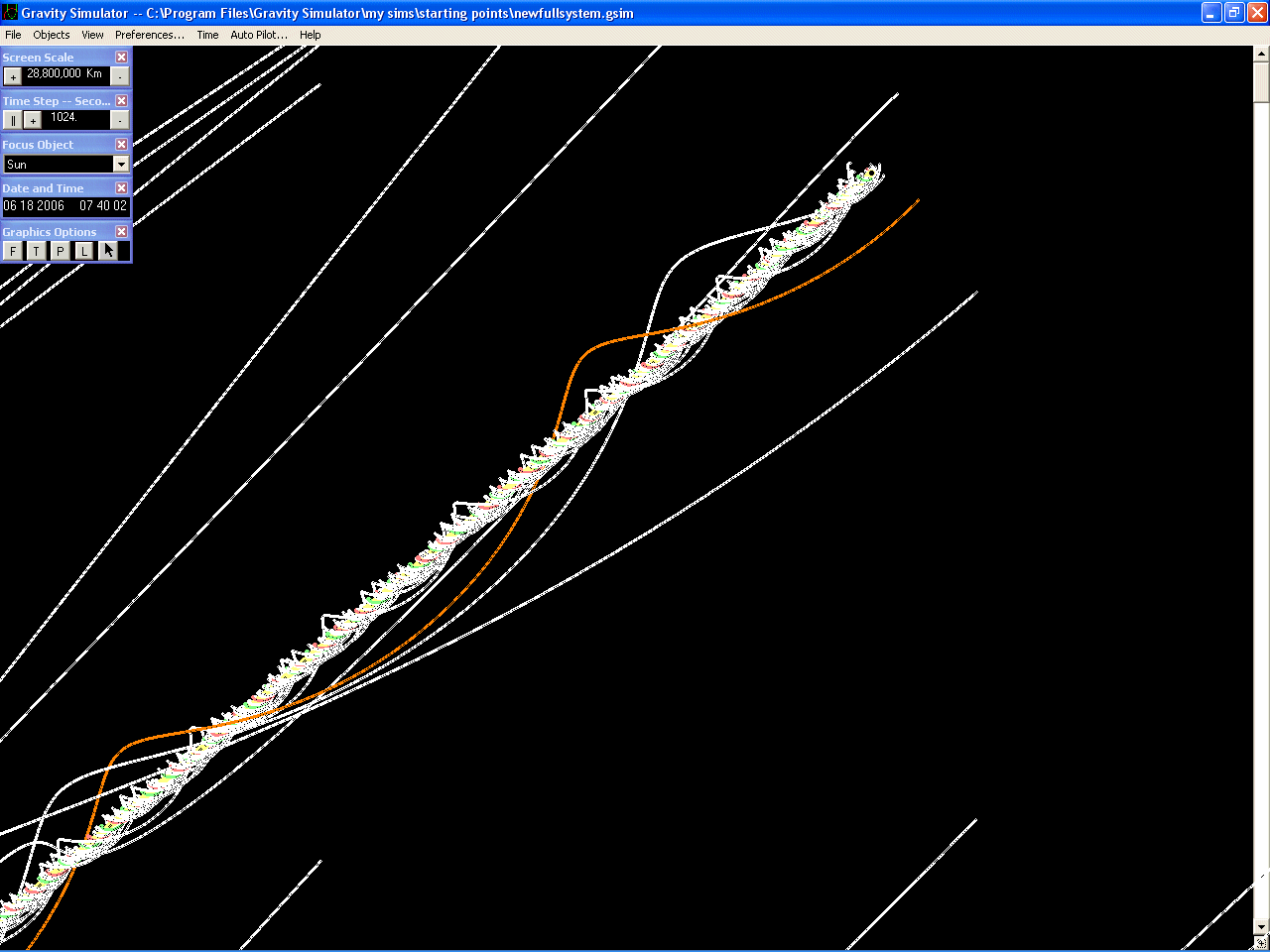Image resolution: width=1270 pixels, height=952 pixels.
Task: Open the Auto Pilot... menu
Action: pos(259,35)
